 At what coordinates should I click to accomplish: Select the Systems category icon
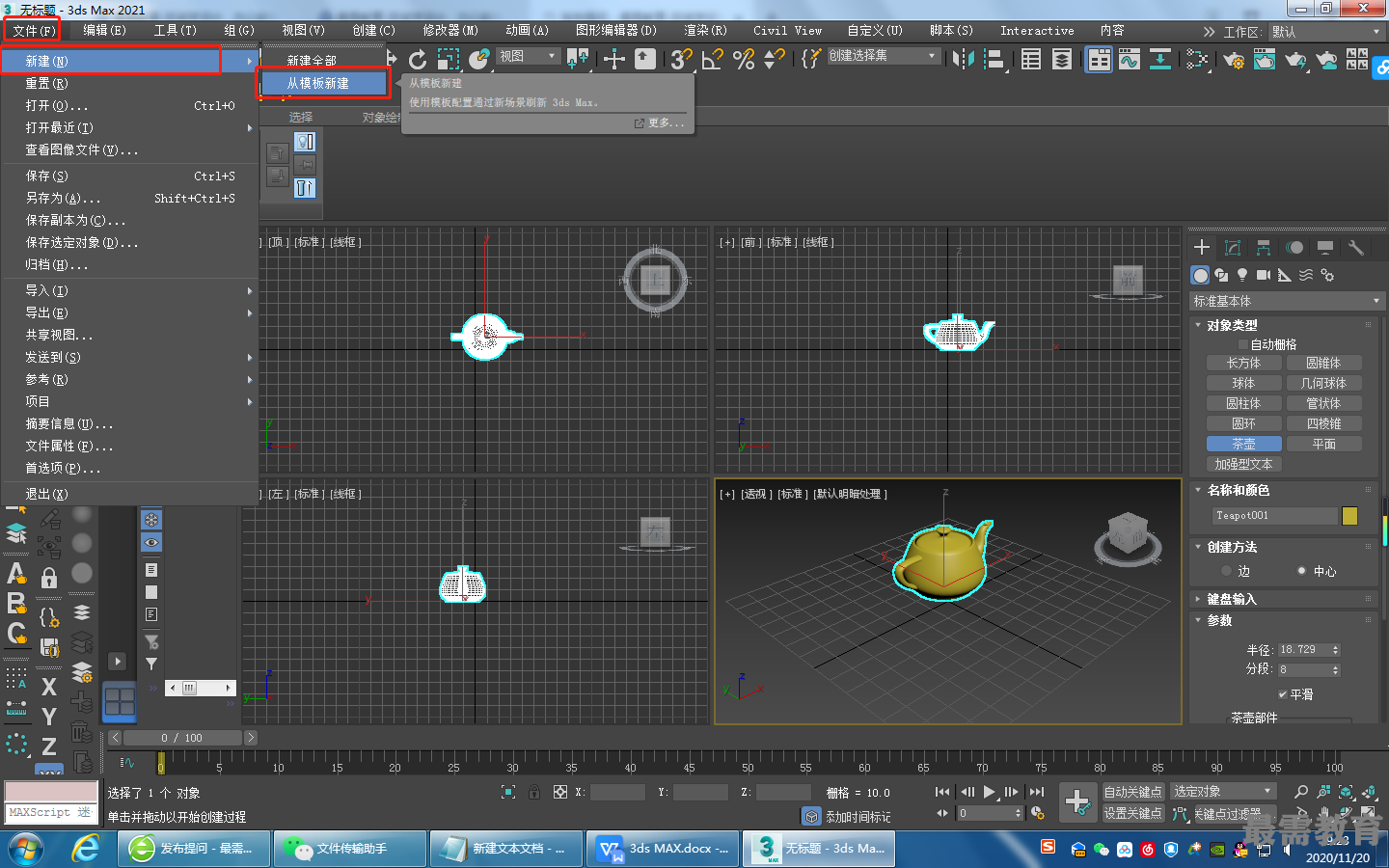1327,275
